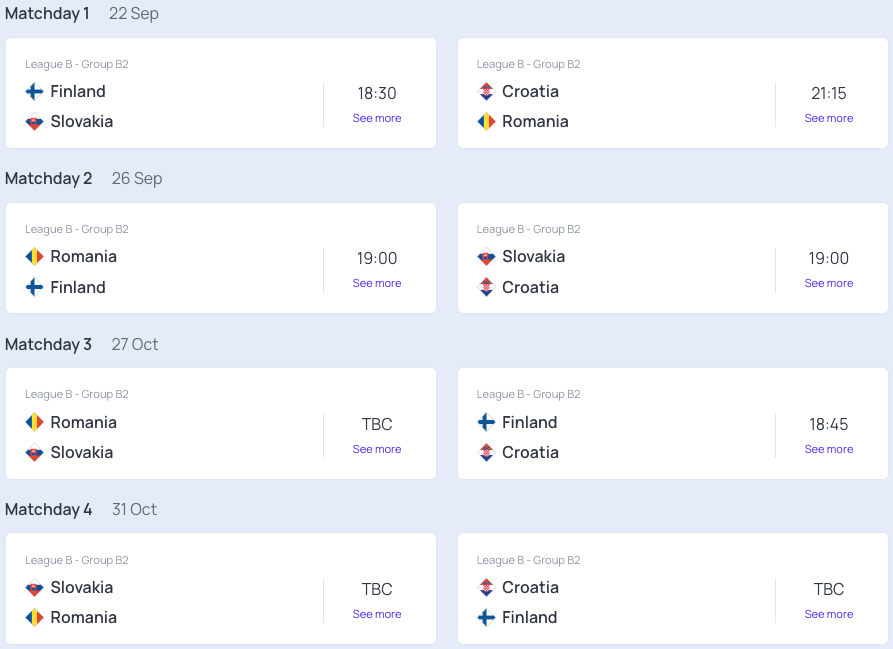Viewport: 893px width, 649px height.
Task: Open See more for Finland vs Croatia 18:45
Action: [x=829, y=449]
